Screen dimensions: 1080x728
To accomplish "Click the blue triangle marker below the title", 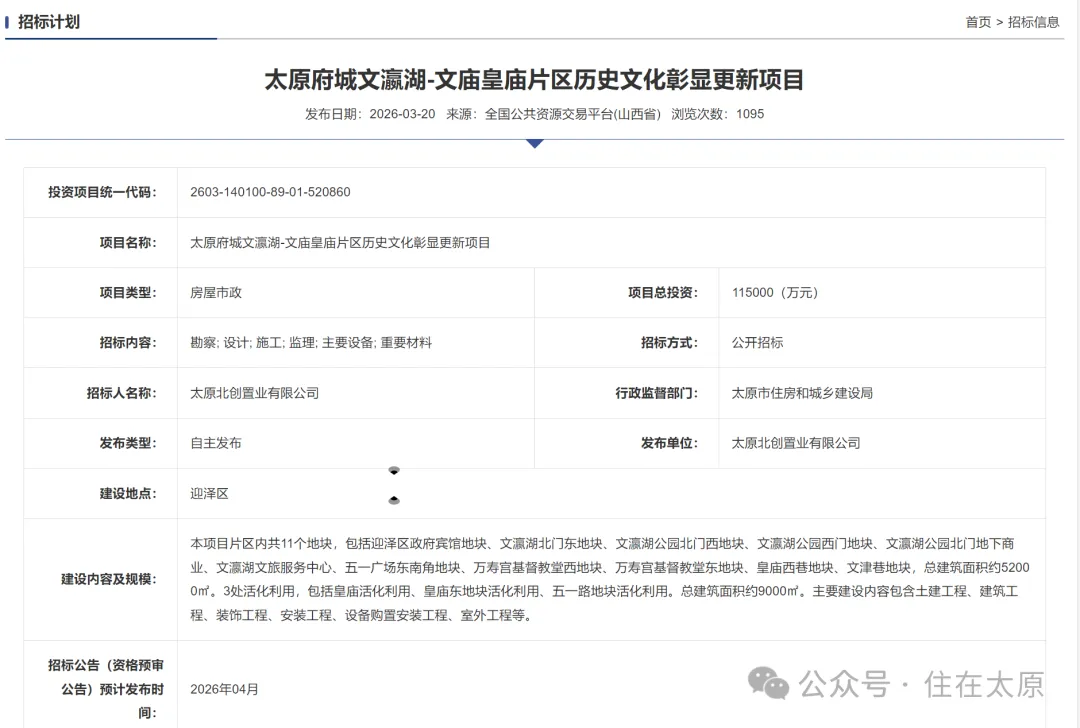I will pos(534,143).
